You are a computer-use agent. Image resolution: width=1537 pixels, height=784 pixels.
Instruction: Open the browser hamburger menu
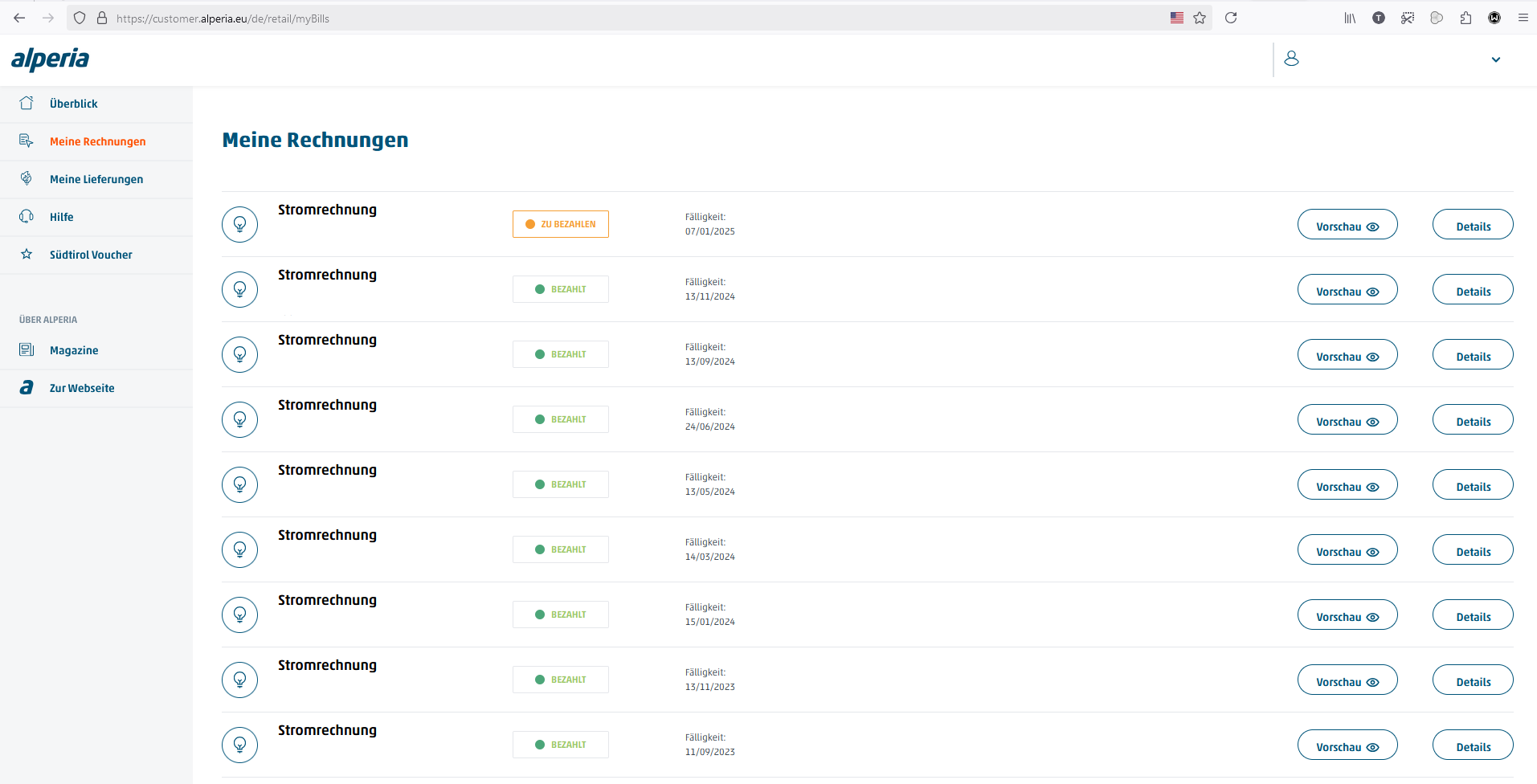coord(1523,18)
